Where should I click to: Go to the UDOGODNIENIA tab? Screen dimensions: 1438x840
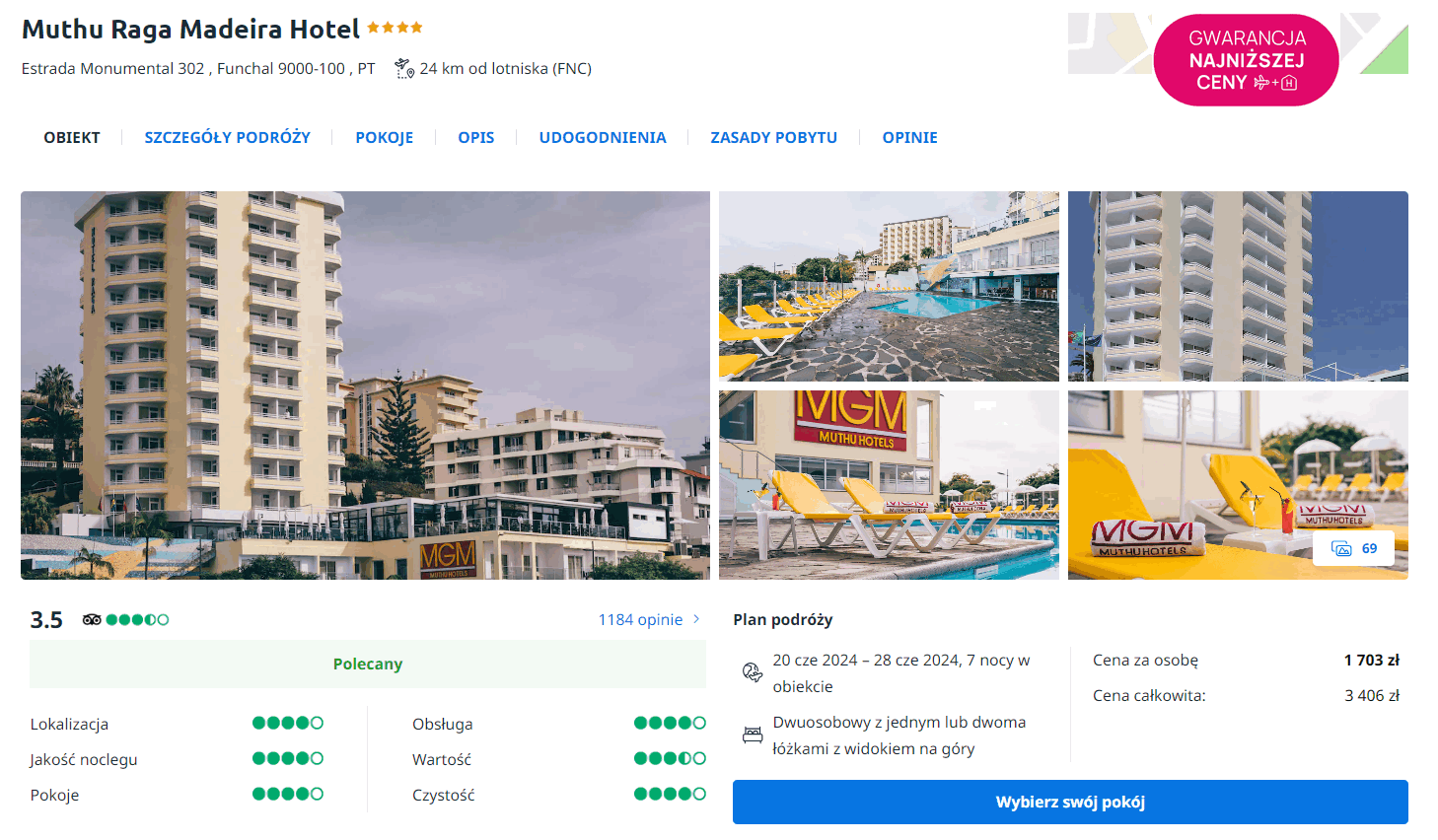tap(603, 137)
